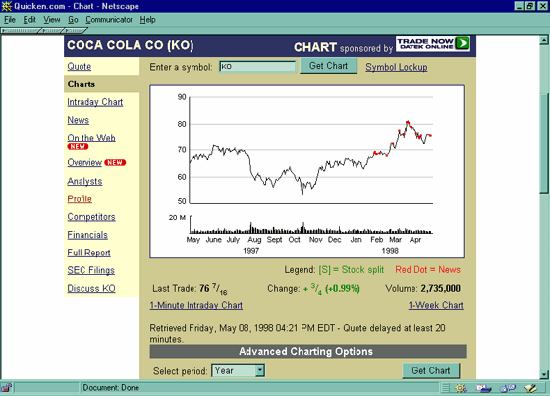
Task: Open the Discussion groups component bar icon
Action: (508, 388)
